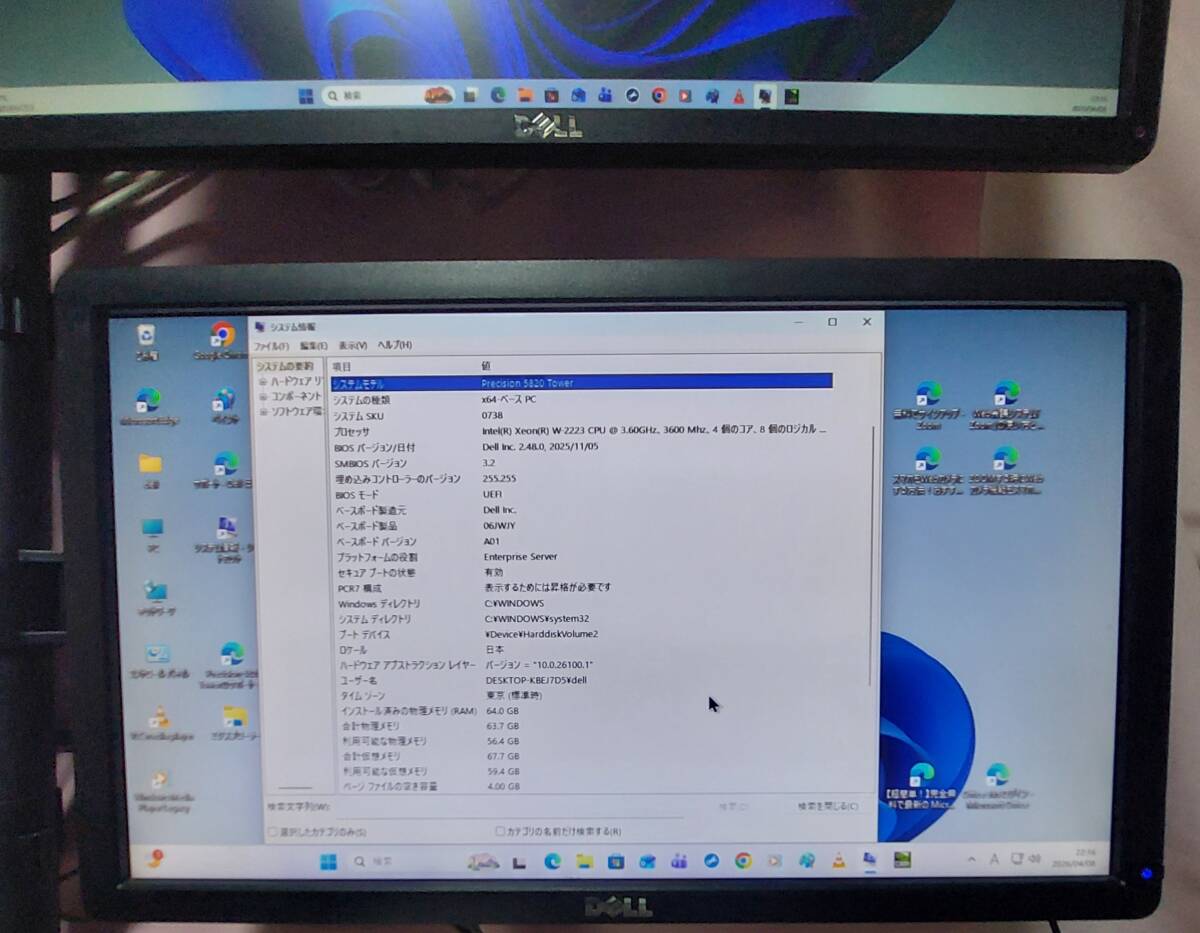The width and height of the screenshot is (1200, 933).
Task: Select the システム SKU row
Action: point(582,415)
